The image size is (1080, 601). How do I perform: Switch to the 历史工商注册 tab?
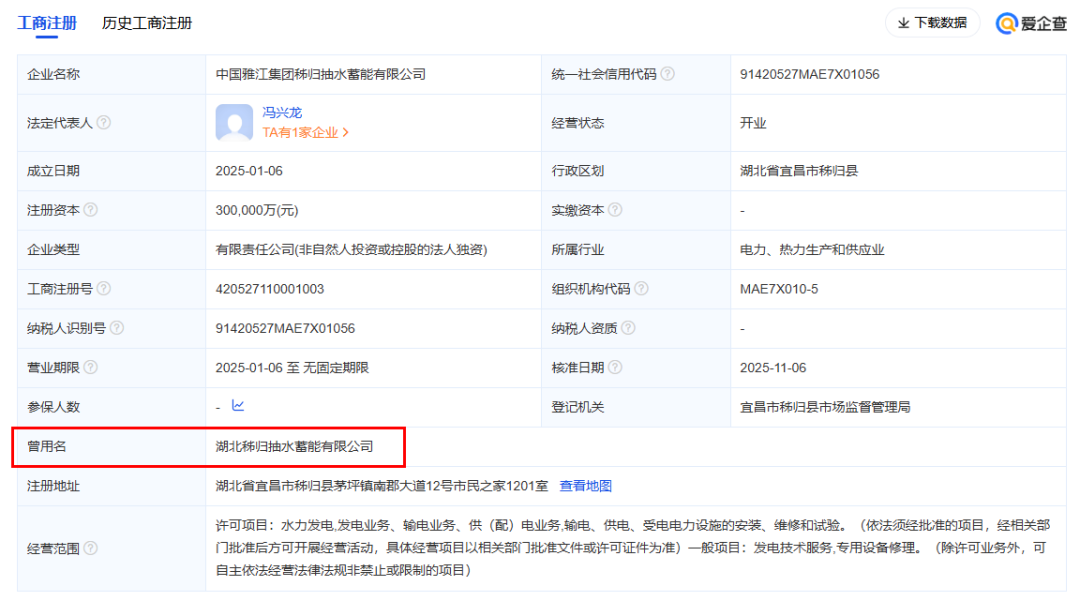(147, 23)
